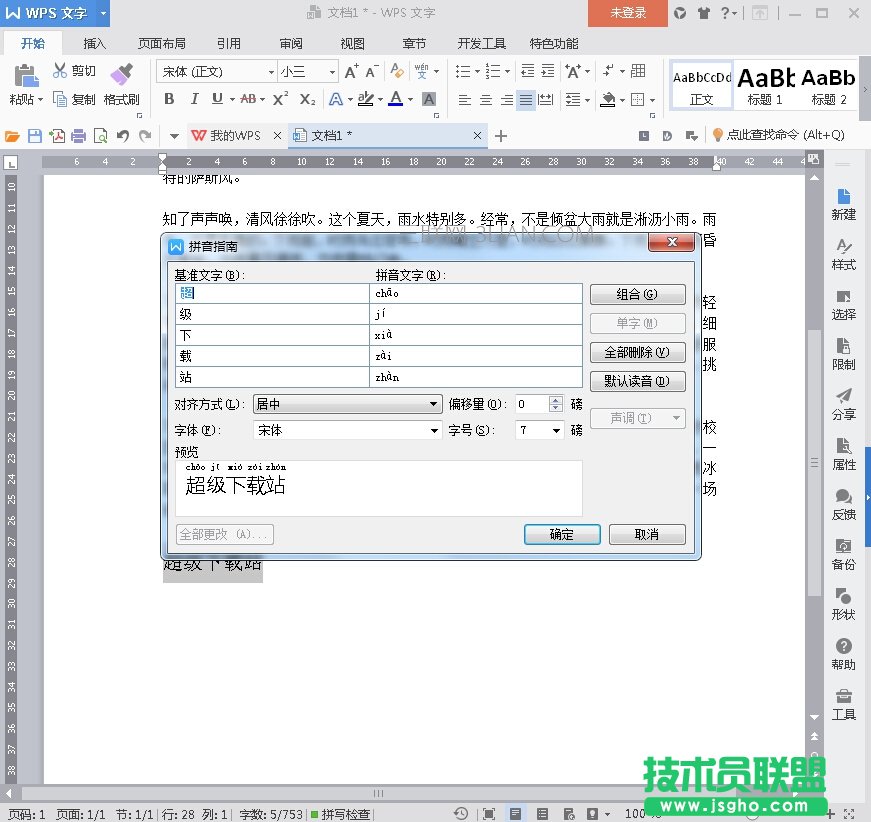871x822 pixels.
Task: Click the Cut (剪切) scissors icon
Action: (x=60, y=71)
